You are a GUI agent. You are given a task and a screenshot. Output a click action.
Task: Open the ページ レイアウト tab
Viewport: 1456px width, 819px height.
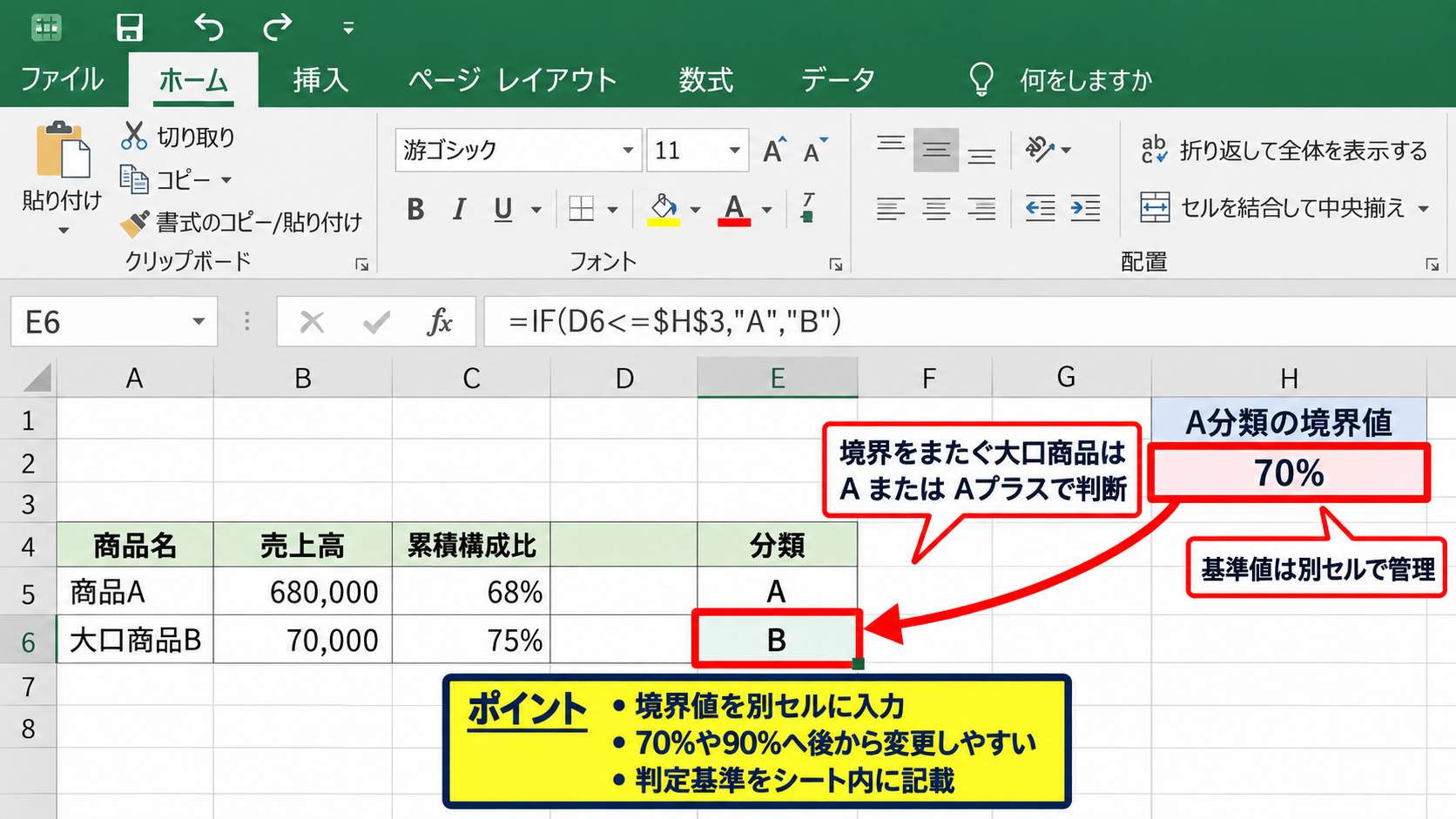(x=513, y=80)
